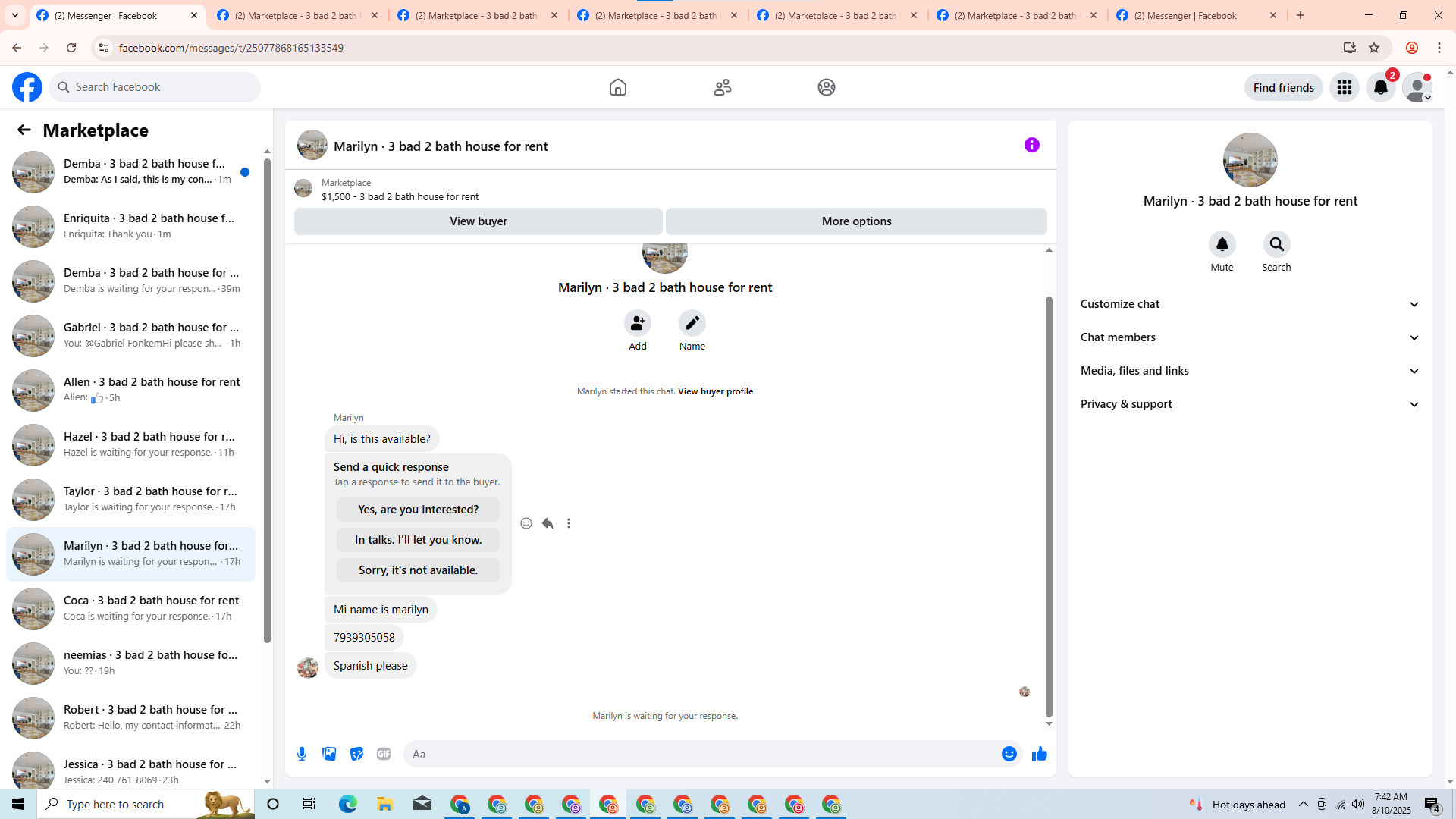Open the sticker picker icon
Image resolution: width=1456 pixels, height=819 pixels.
pos(356,754)
